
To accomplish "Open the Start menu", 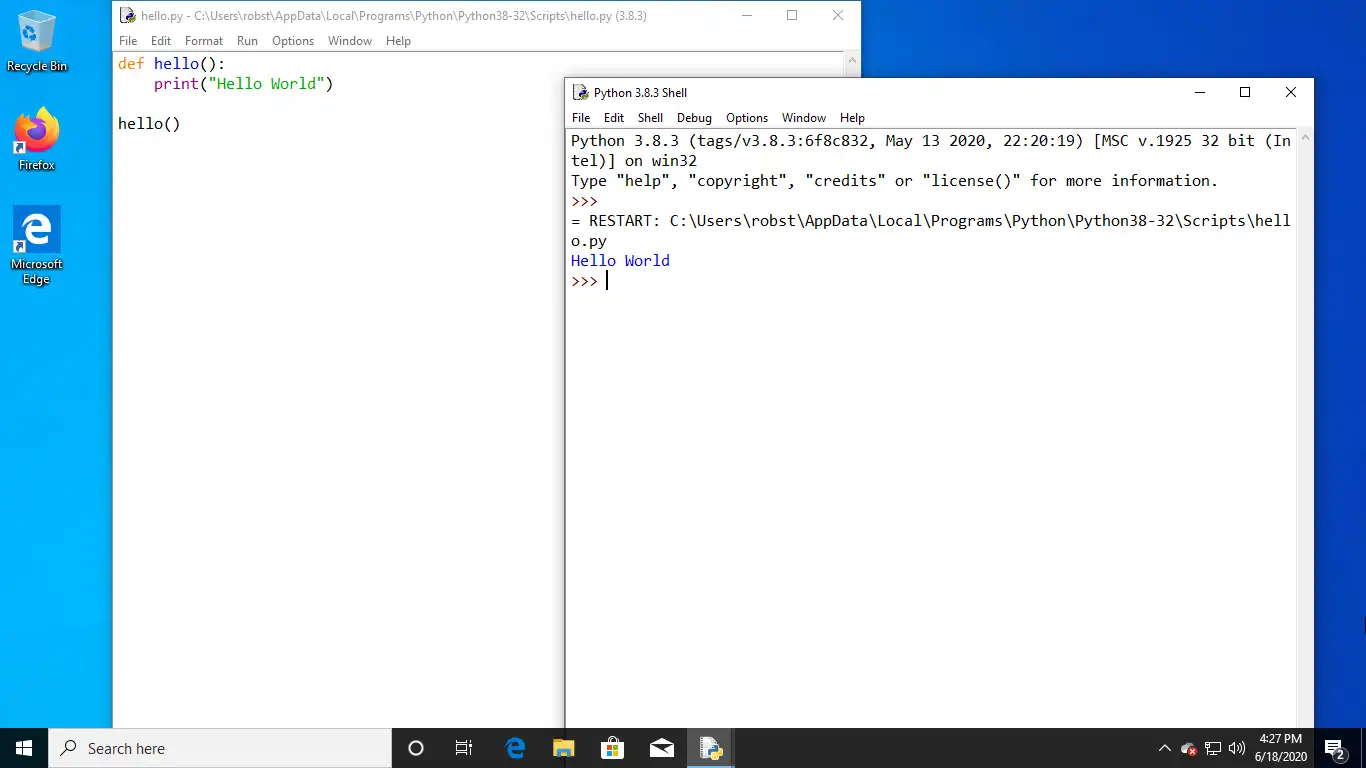I will [x=22, y=747].
